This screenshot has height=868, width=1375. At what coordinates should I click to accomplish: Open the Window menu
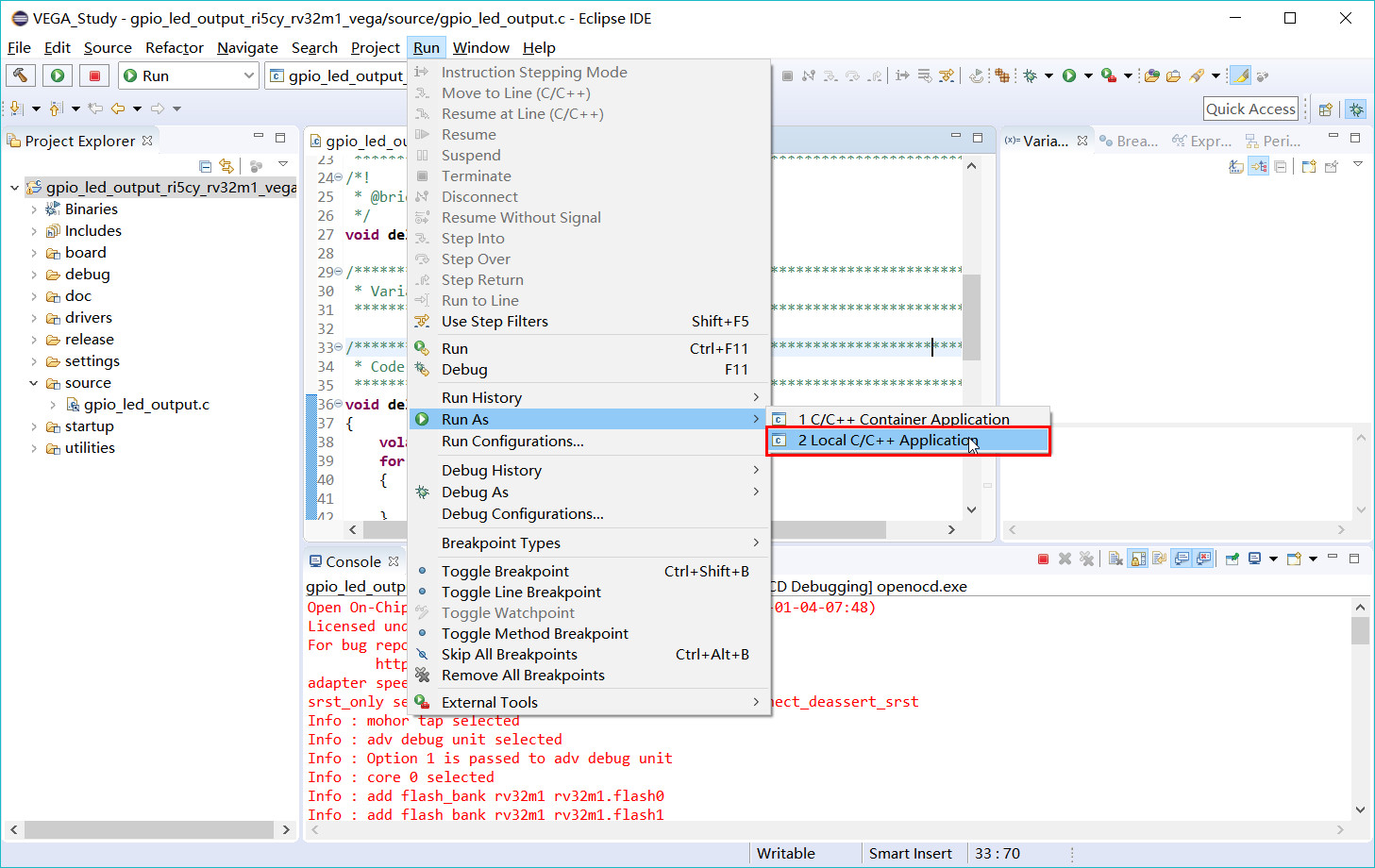pos(481,47)
